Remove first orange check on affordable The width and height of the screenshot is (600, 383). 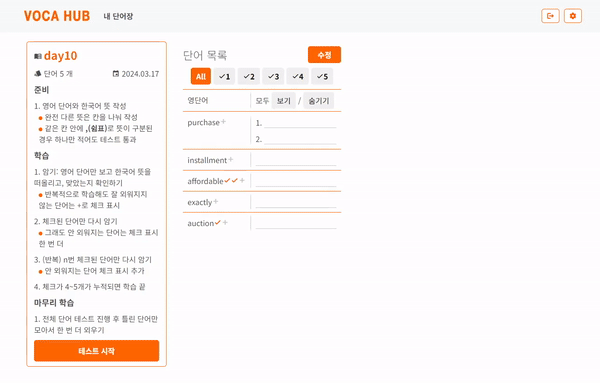pyautogui.click(x=227, y=180)
